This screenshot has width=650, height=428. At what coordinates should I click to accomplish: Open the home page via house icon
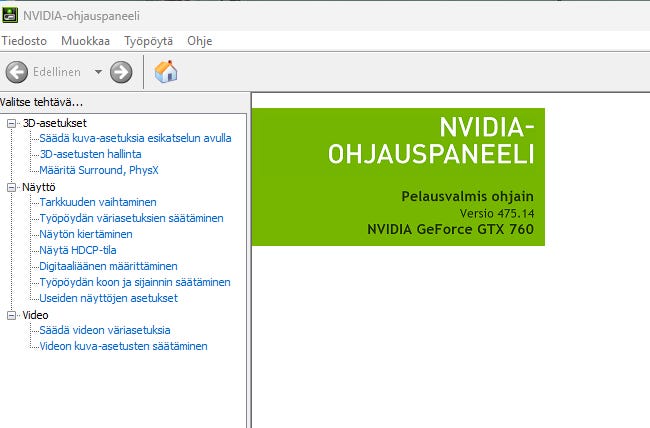(x=166, y=71)
